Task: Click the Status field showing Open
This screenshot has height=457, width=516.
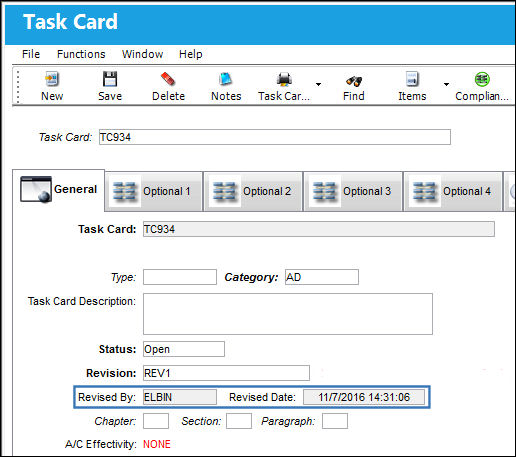Action: (x=184, y=349)
